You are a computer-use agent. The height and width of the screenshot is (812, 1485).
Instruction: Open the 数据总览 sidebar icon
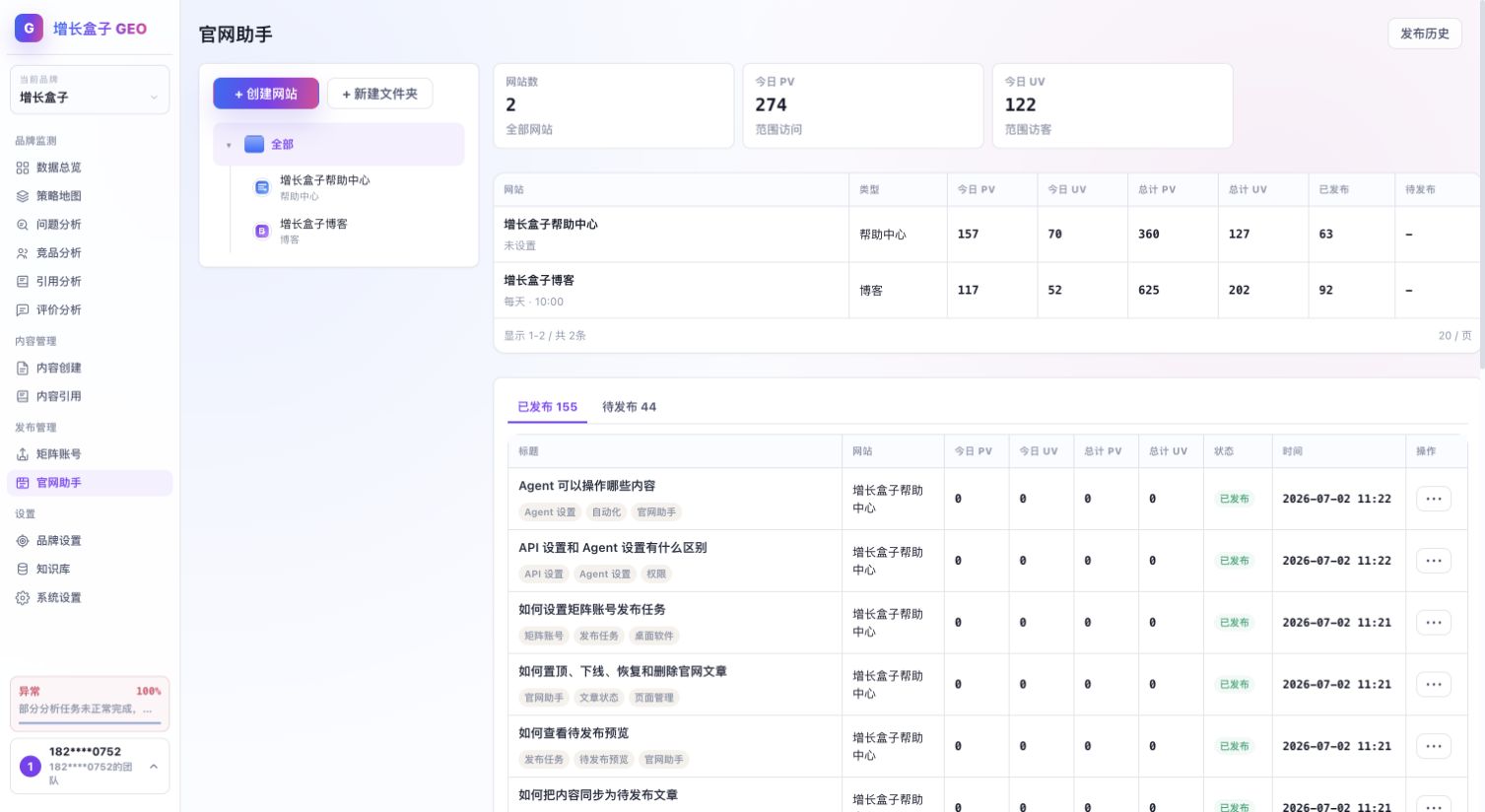point(23,168)
